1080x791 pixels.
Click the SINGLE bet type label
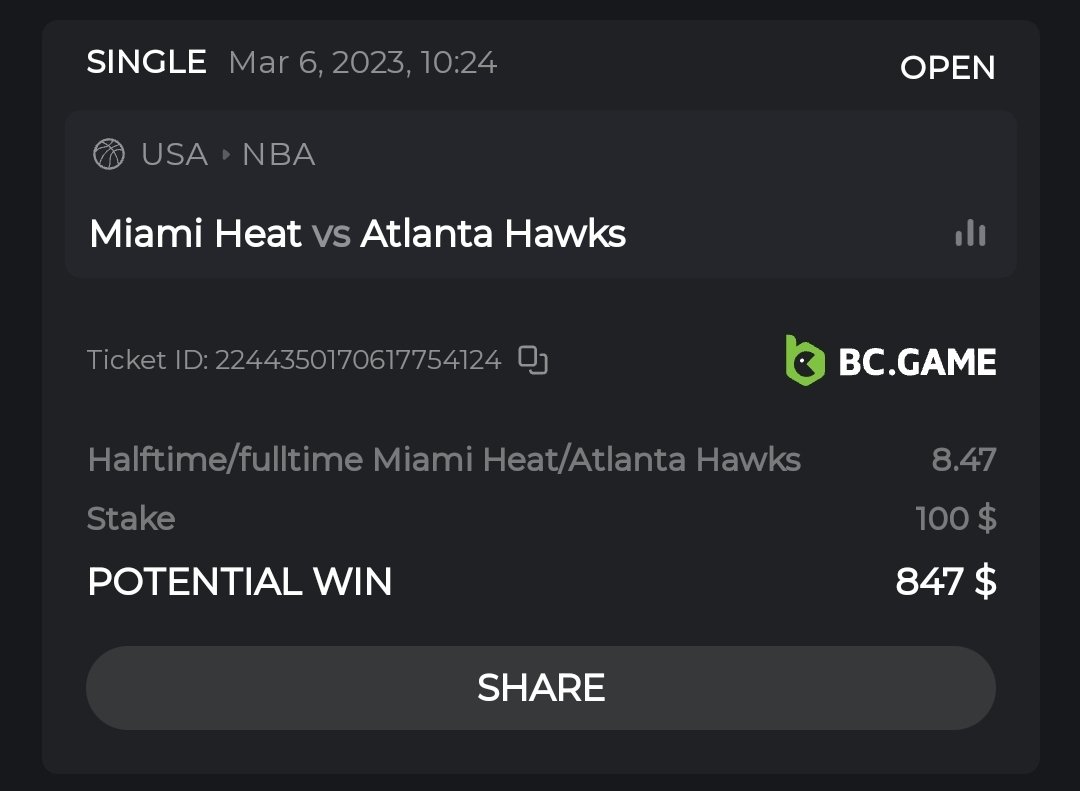[146, 63]
